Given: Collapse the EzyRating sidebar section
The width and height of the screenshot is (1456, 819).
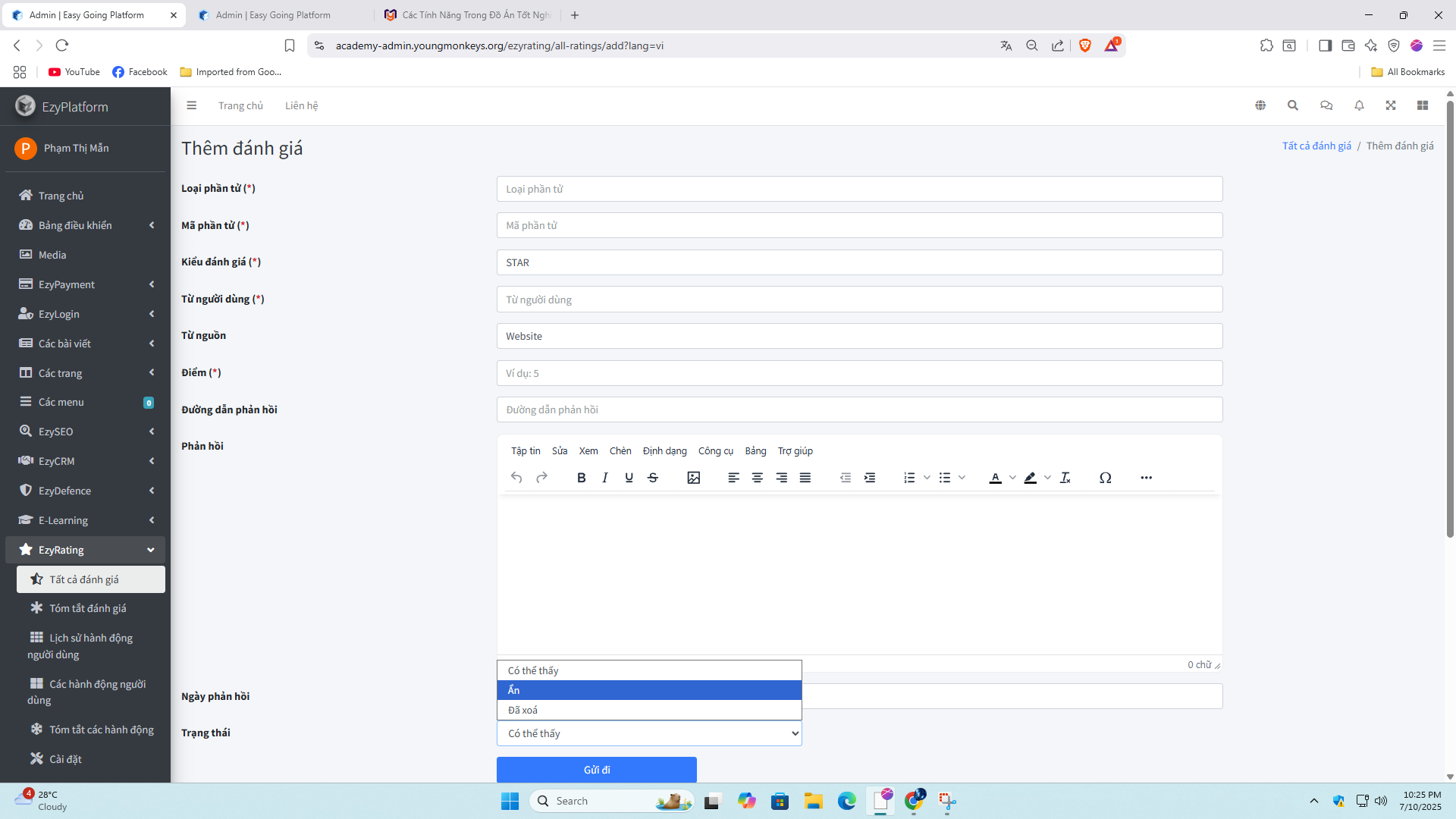Looking at the screenshot, I should point(85,549).
